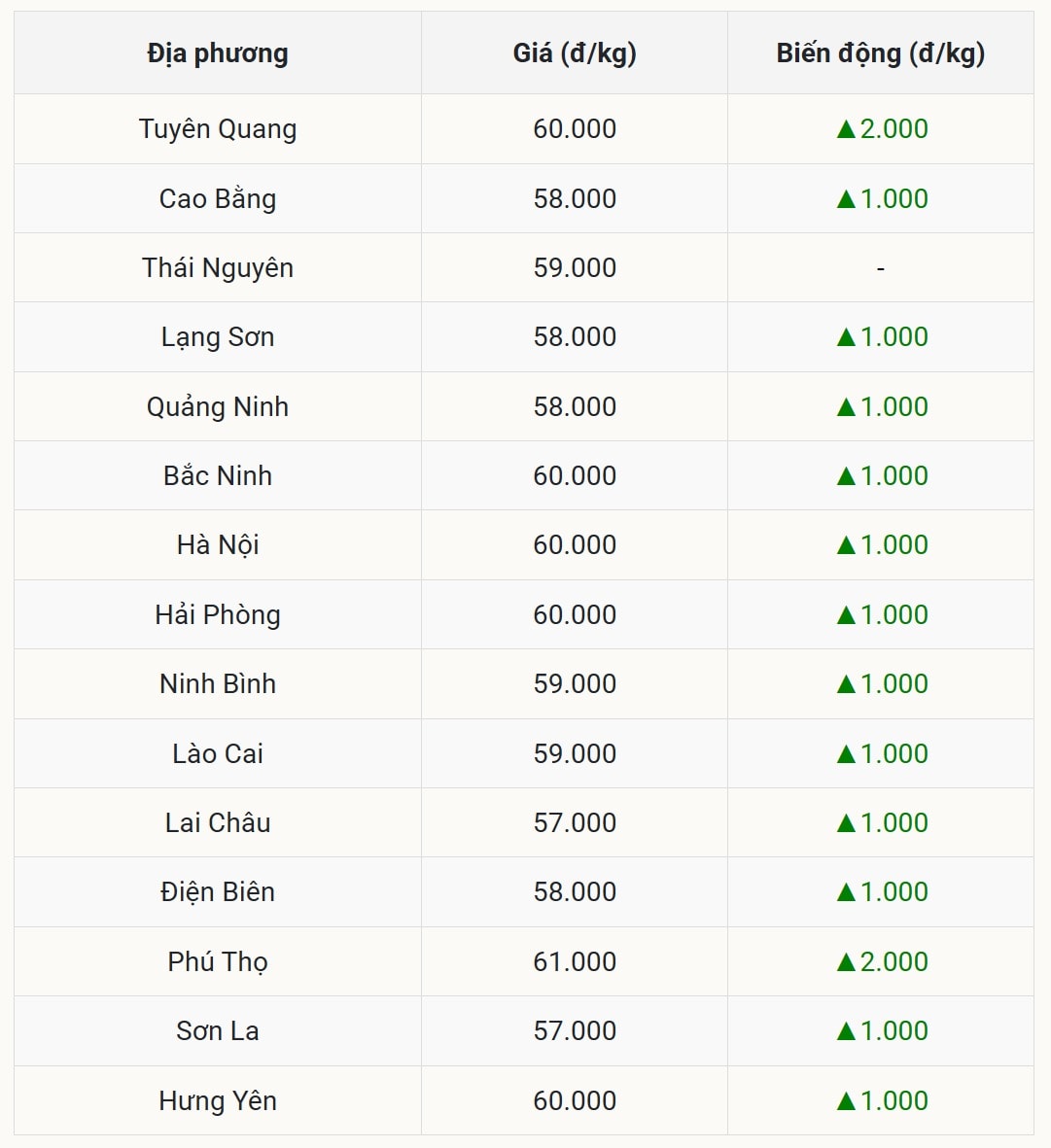This screenshot has height=1148, width=1051.
Task: Click the up arrow icon beside Cao Bằng change
Action: 846,199
